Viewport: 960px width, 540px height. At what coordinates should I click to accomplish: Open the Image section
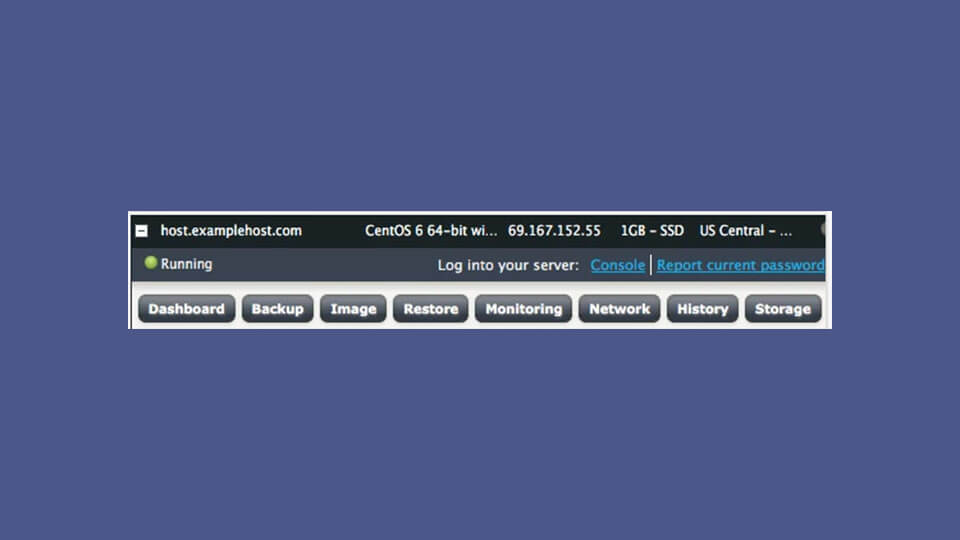(353, 309)
